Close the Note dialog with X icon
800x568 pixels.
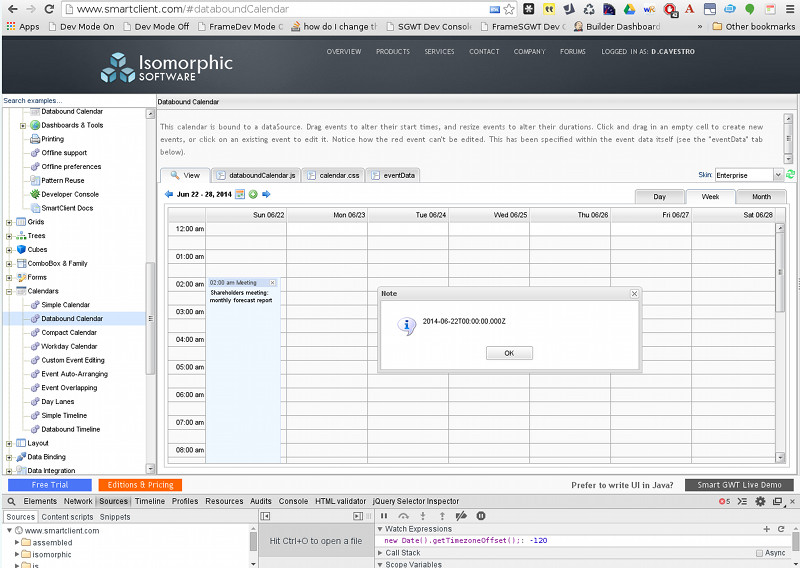(634, 293)
